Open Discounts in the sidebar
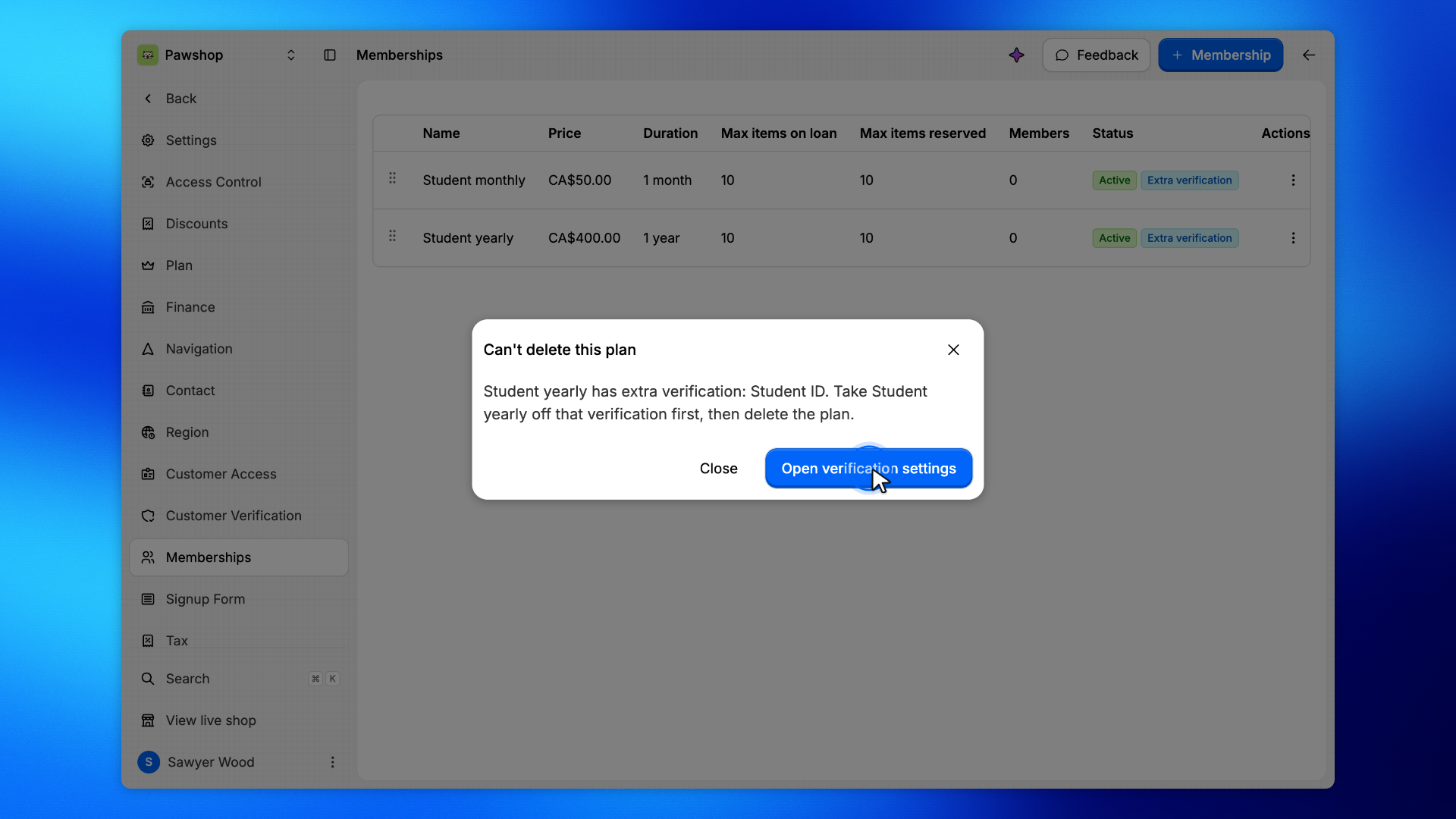 click(x=239, y=224)
